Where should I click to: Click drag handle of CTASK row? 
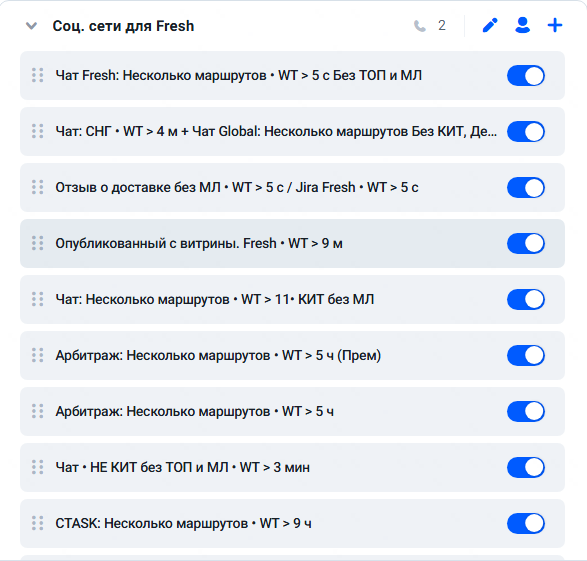37,523
